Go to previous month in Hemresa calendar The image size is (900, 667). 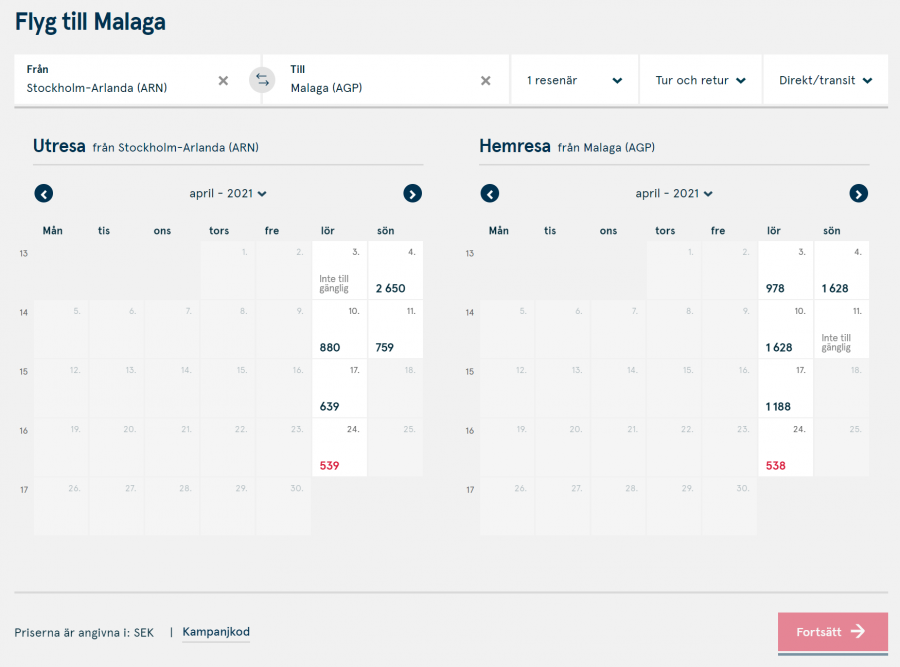pyautogui.click(x=490, y=194)
